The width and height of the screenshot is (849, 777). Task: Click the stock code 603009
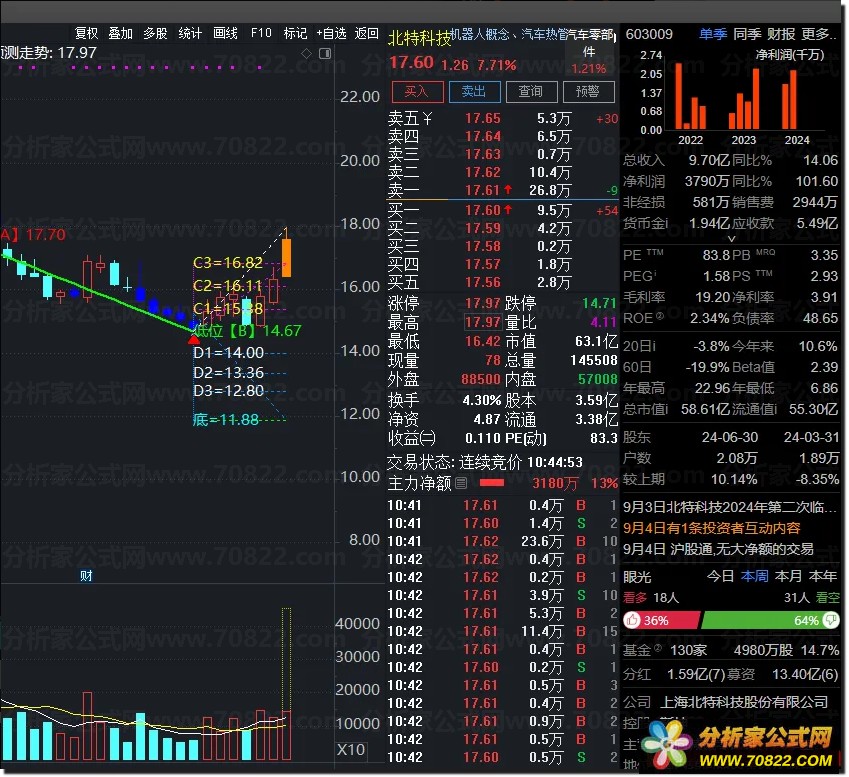(x=649, y=34)
